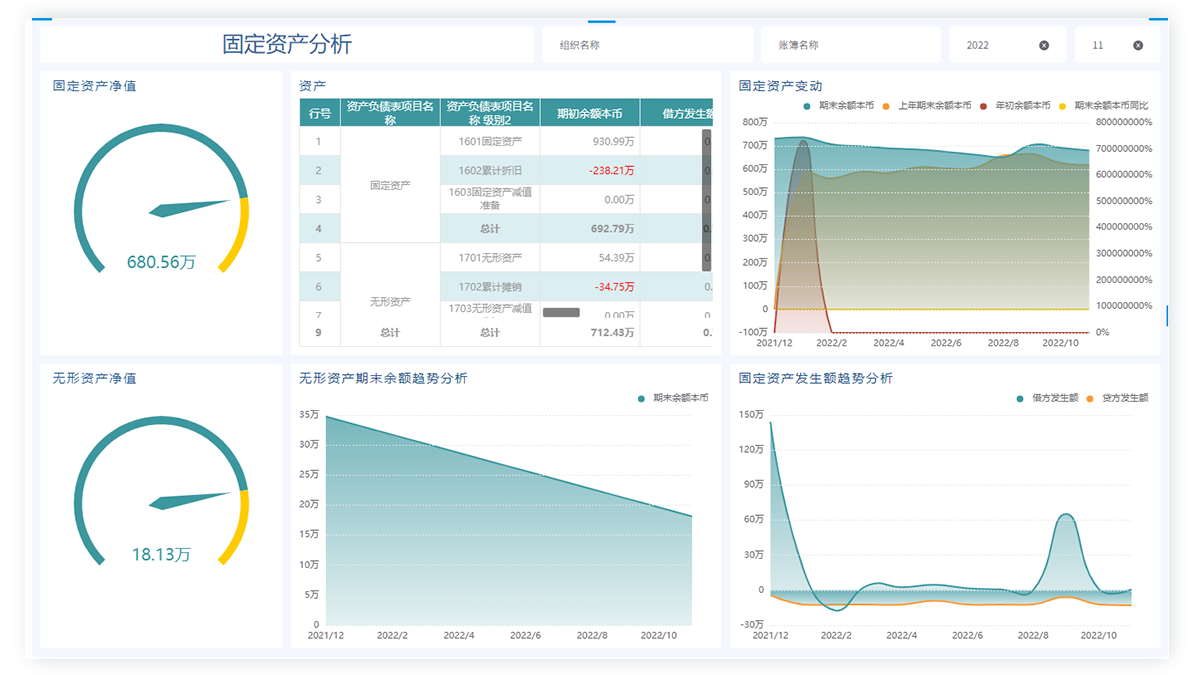Click the 期初余额本币 column header
Screen dimensions: 1200x675
pyautogui.click(x=590, y=113)
